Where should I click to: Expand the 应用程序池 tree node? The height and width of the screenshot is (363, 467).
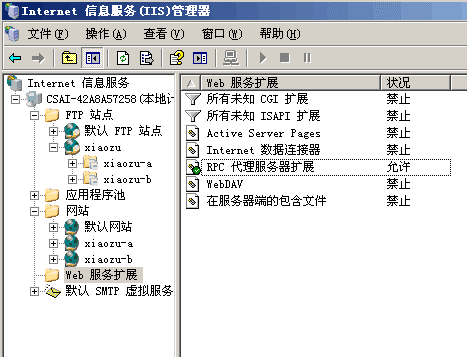(x=34, y=195)
